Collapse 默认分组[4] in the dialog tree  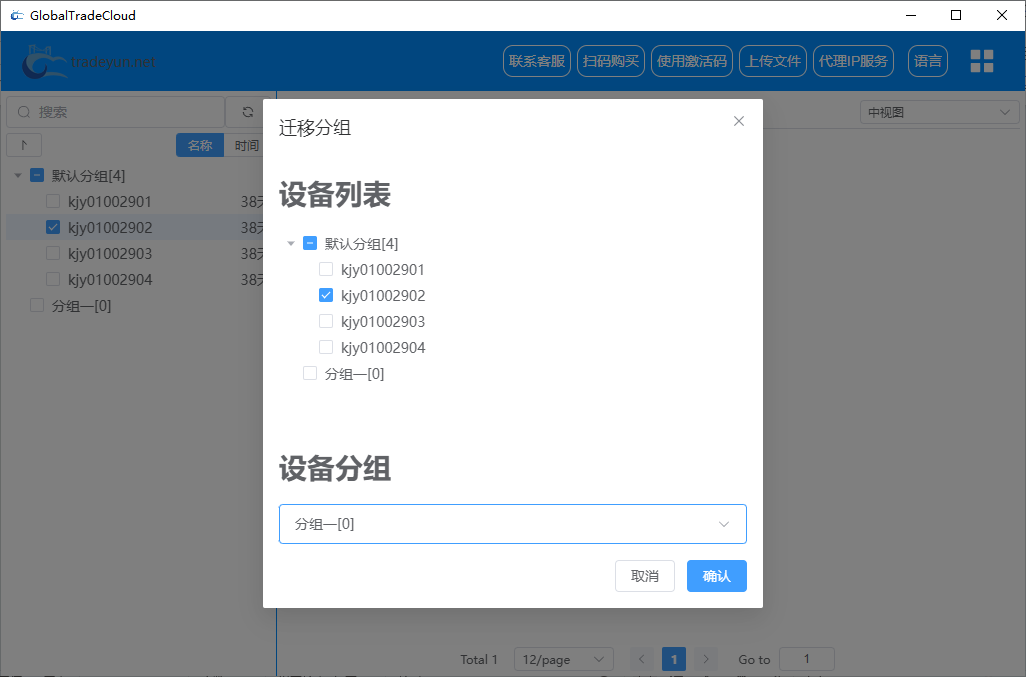(291, 243)
